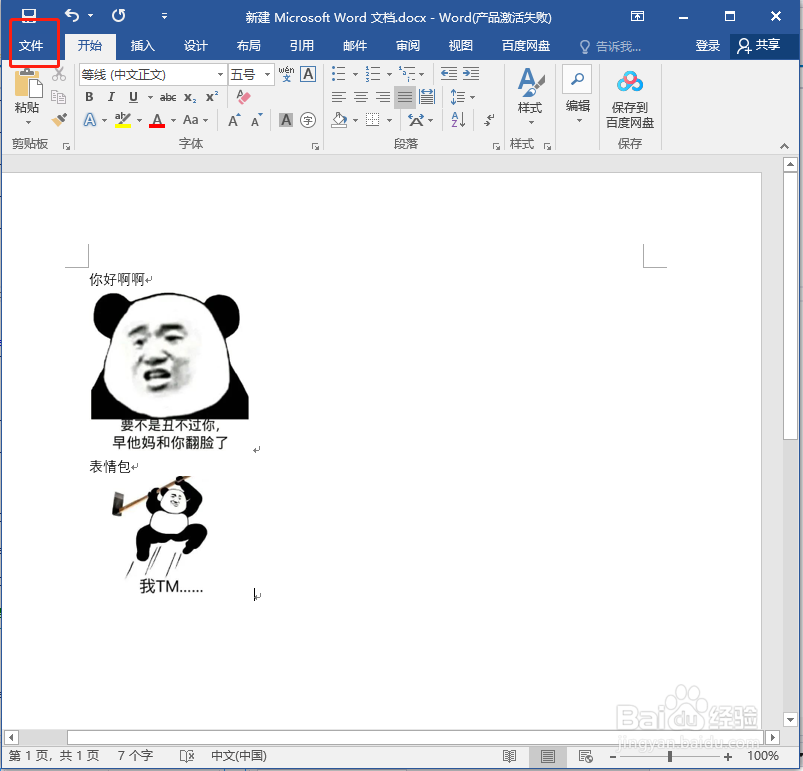Expand the Paste options arrow

28,122
